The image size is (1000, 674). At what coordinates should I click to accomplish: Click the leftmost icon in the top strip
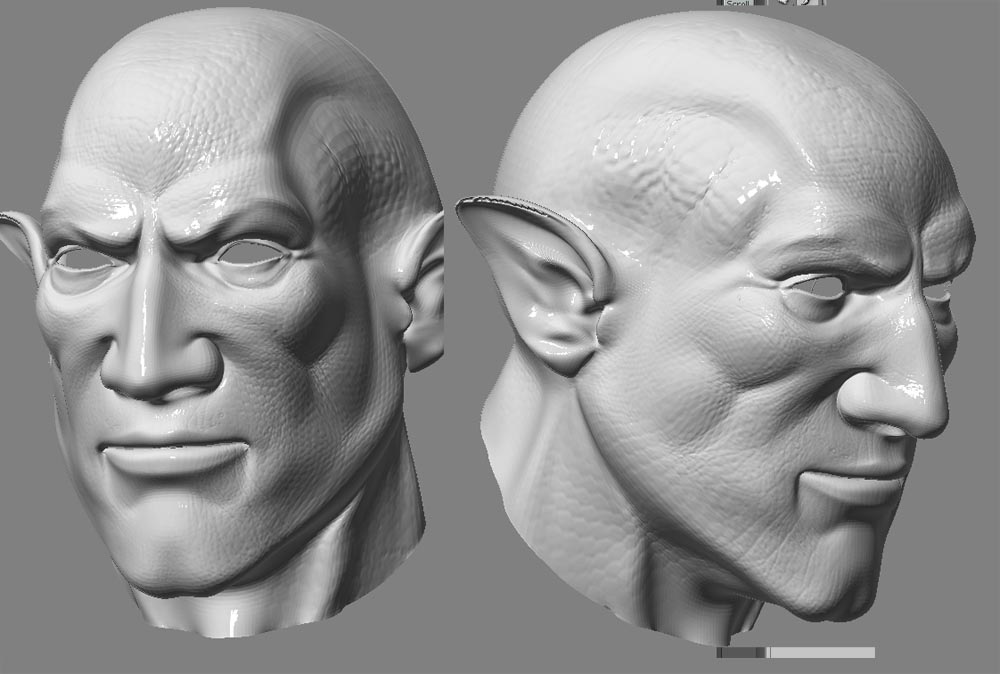tap(720, 4)
